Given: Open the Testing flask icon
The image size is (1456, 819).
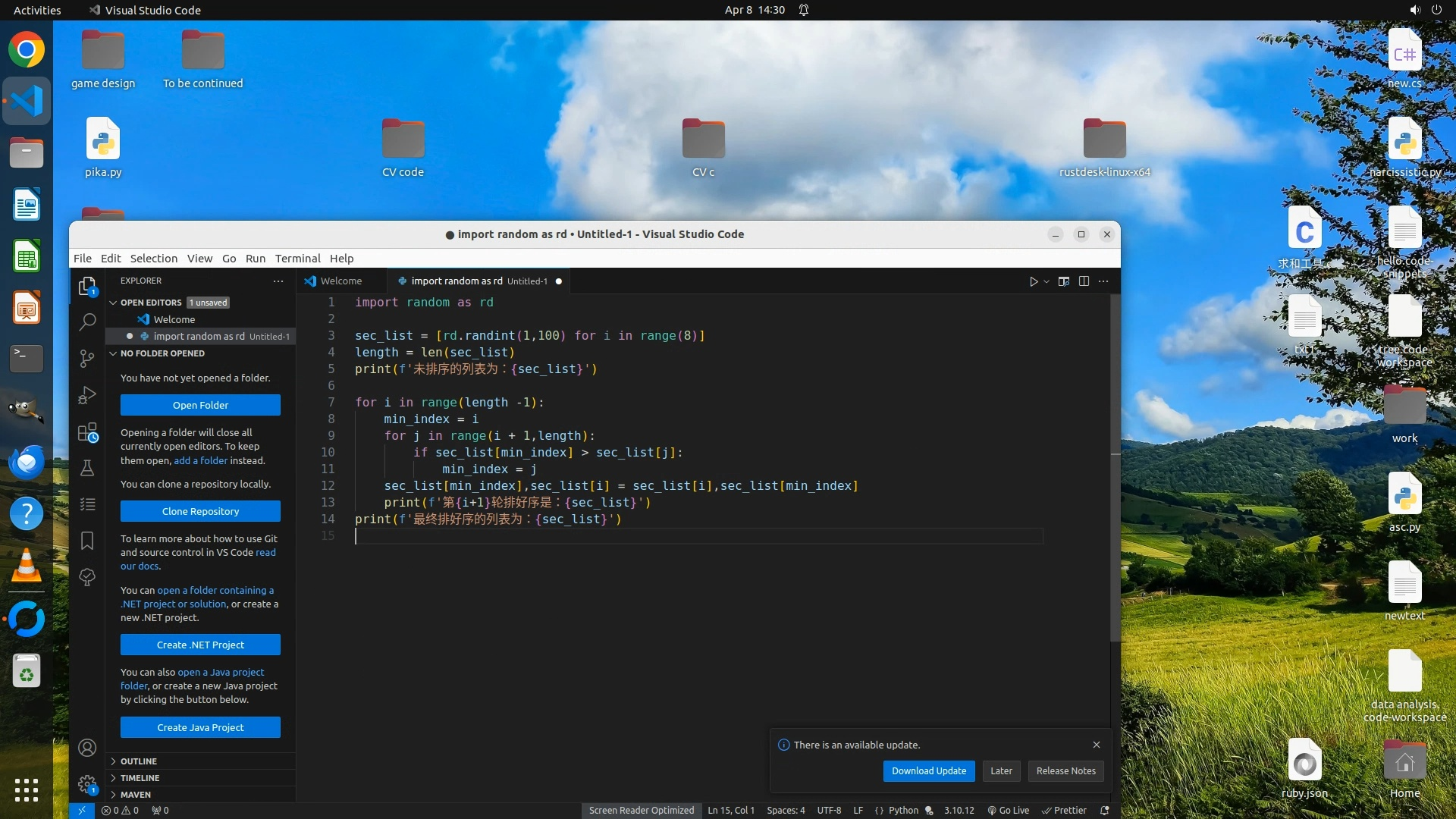Looking at the screenshot, I should pos(87,468).
